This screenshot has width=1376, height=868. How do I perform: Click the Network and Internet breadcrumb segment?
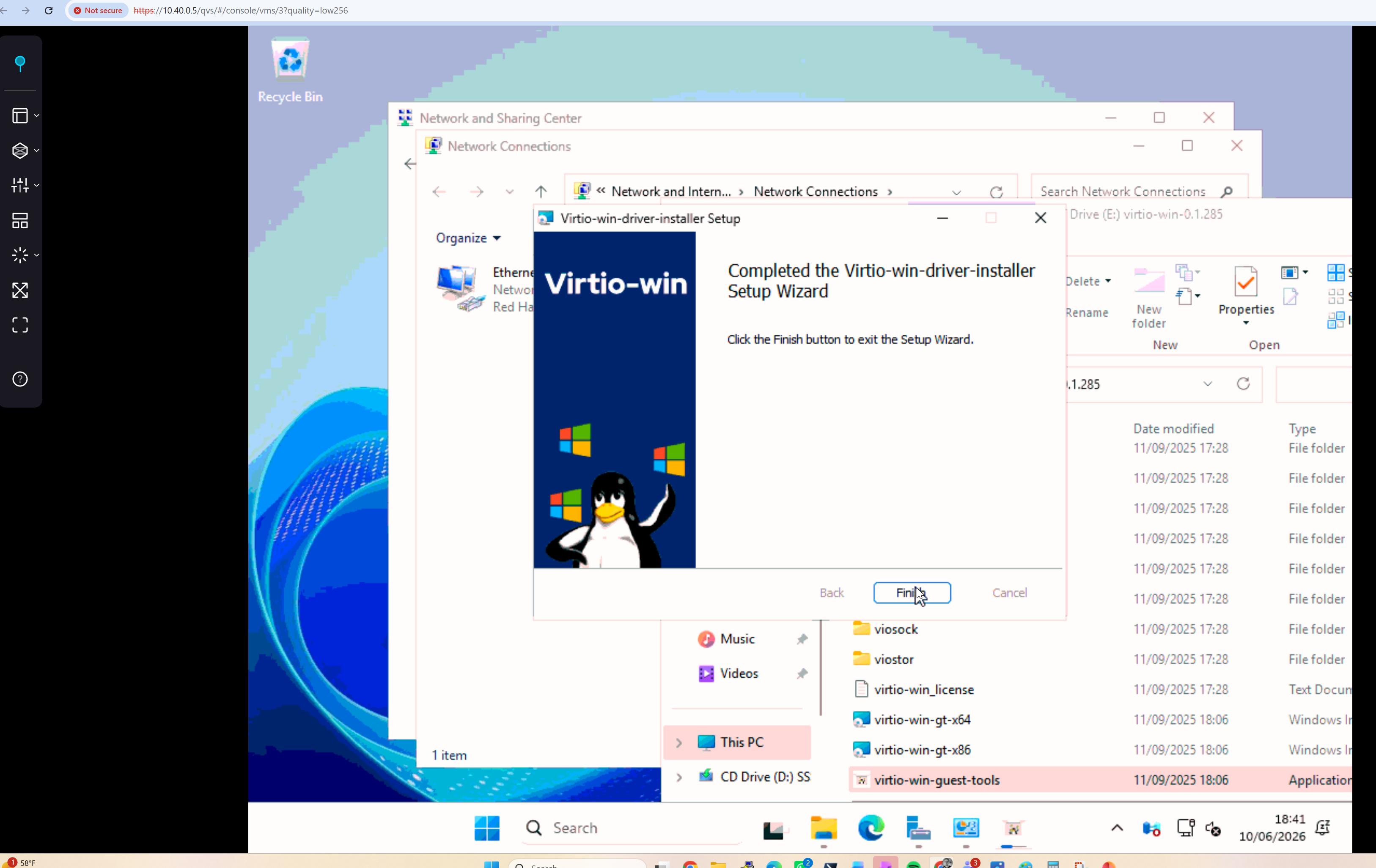pyautogui.click(x=671, y=192)
